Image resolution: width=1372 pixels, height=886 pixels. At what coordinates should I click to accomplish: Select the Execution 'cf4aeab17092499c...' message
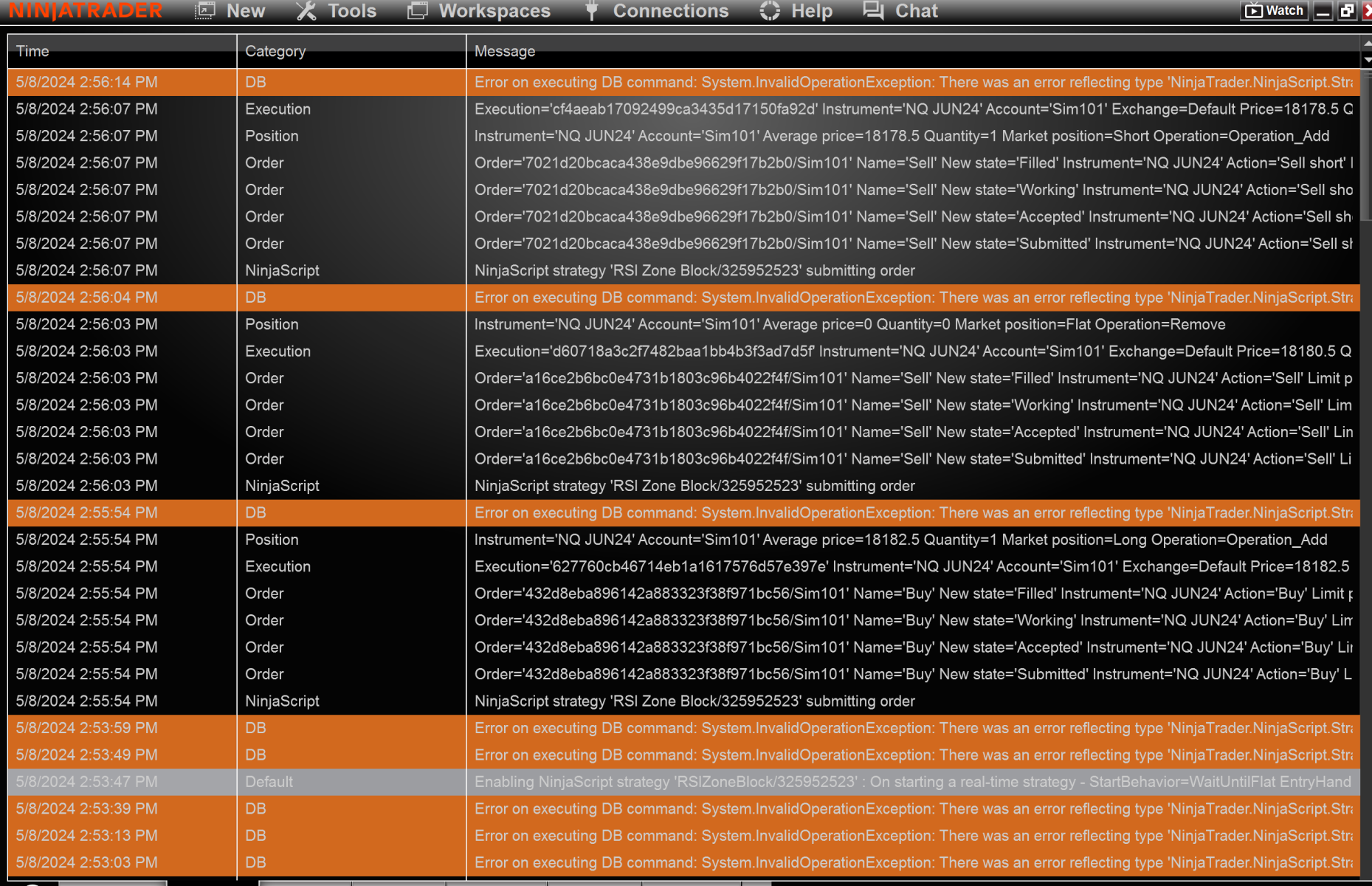click(x=913, y=109)
